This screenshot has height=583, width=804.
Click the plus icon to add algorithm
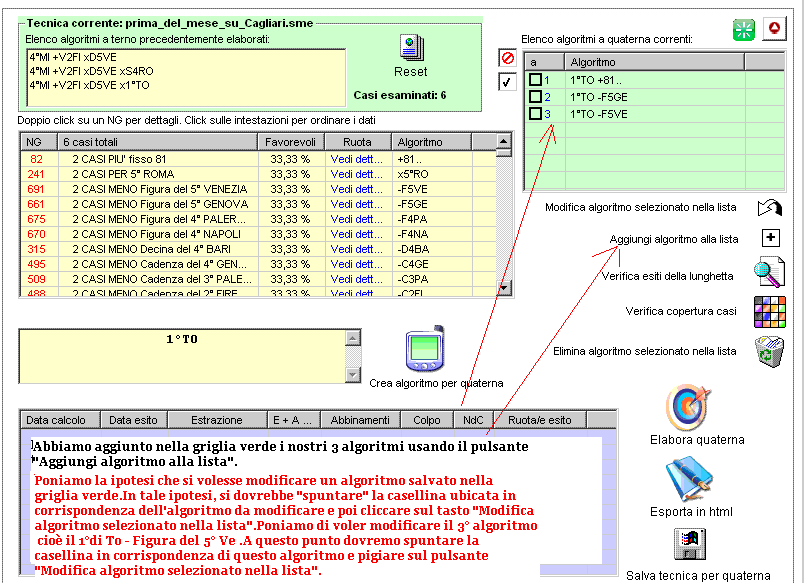[x=771, y=238]
